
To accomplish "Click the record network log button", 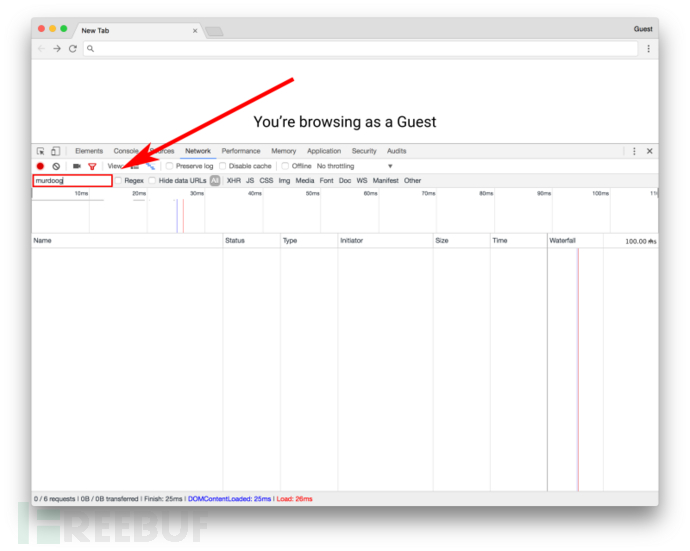I will point(40,166).
